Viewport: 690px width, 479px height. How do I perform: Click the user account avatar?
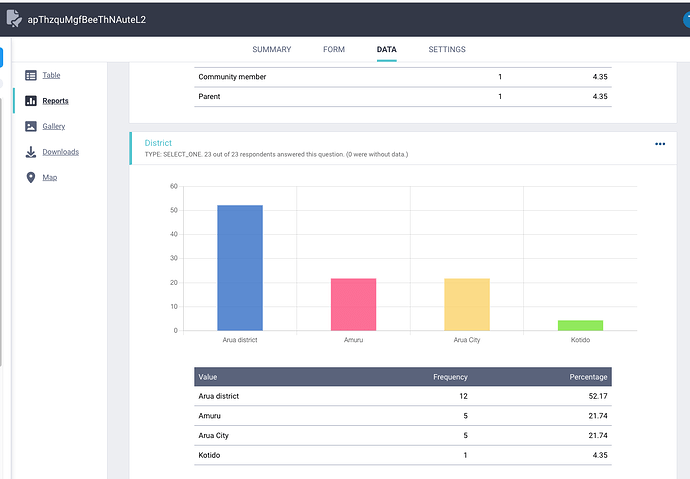click(686, 19)
